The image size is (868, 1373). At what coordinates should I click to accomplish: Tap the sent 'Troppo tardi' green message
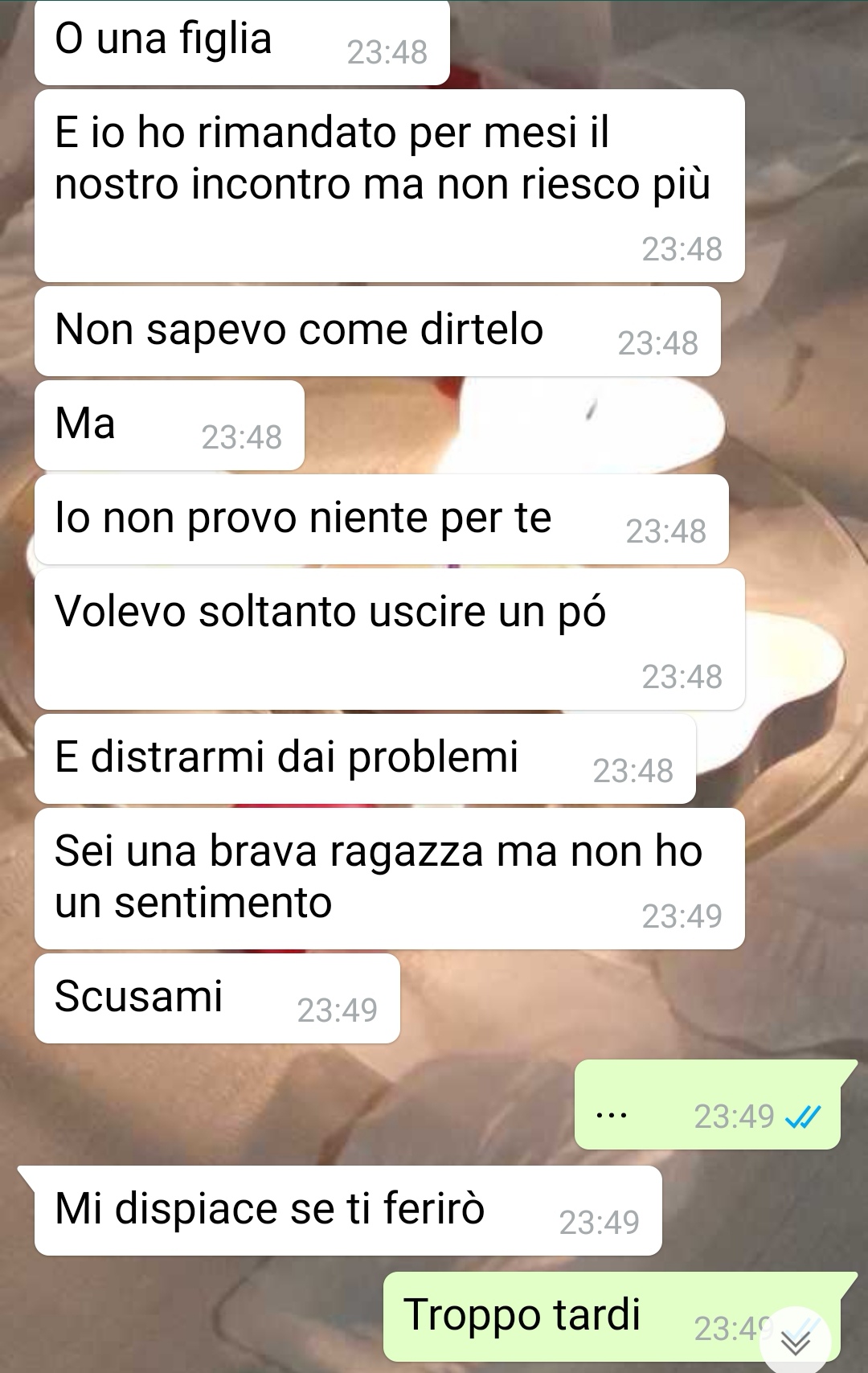[x=619, y=1317]
